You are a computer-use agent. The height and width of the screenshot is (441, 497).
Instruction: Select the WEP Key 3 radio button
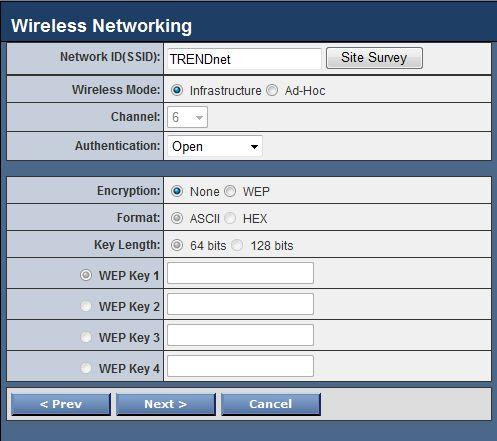[86, 337]
